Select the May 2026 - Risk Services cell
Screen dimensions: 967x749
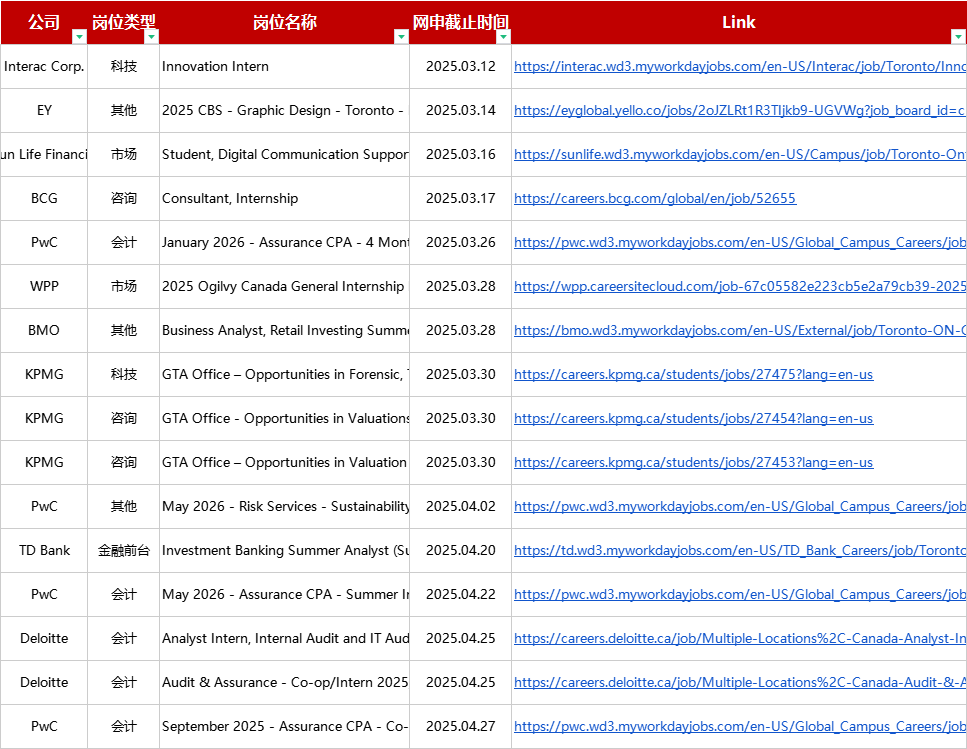pyautogui.click(x=284, y=506)
